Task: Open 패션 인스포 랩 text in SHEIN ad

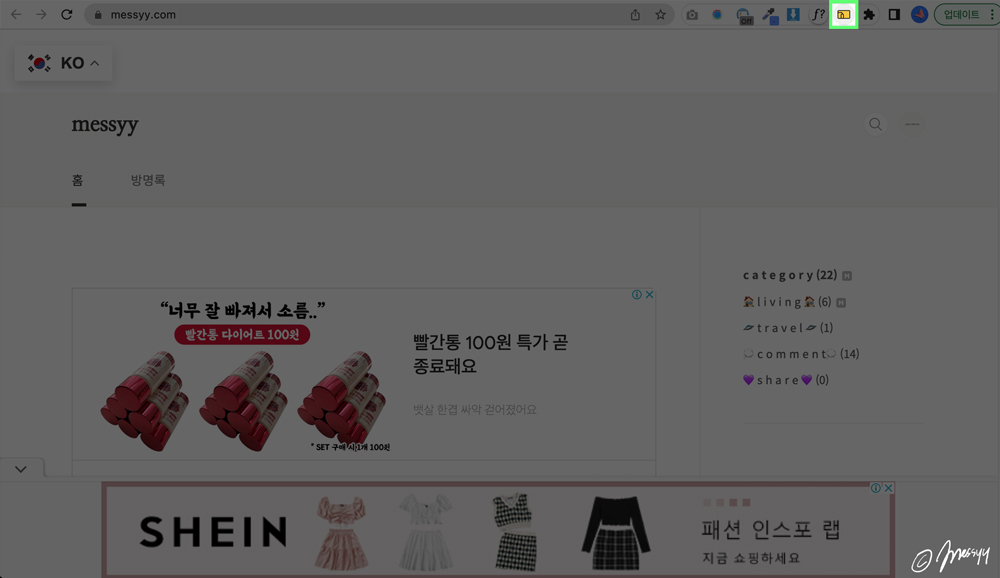Action: pos(771,529)
